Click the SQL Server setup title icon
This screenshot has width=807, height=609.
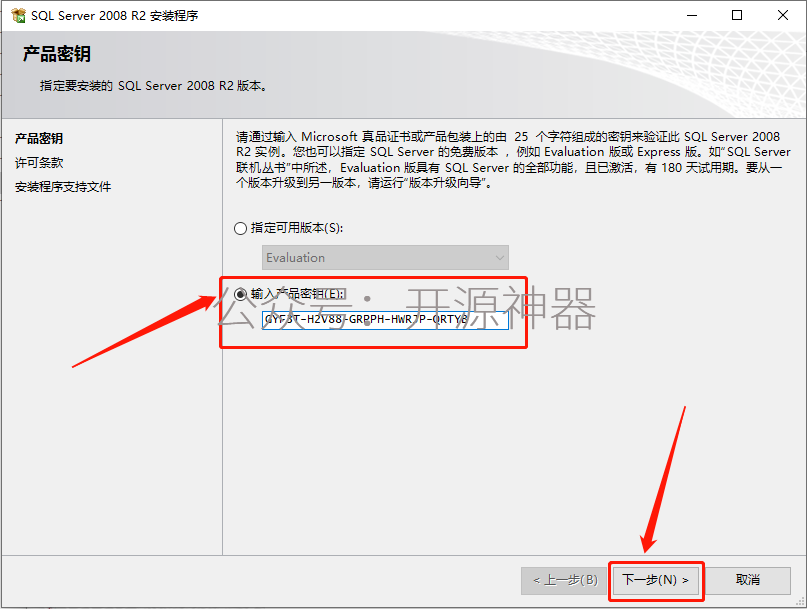pyautogui.click(x=19, y=15)
